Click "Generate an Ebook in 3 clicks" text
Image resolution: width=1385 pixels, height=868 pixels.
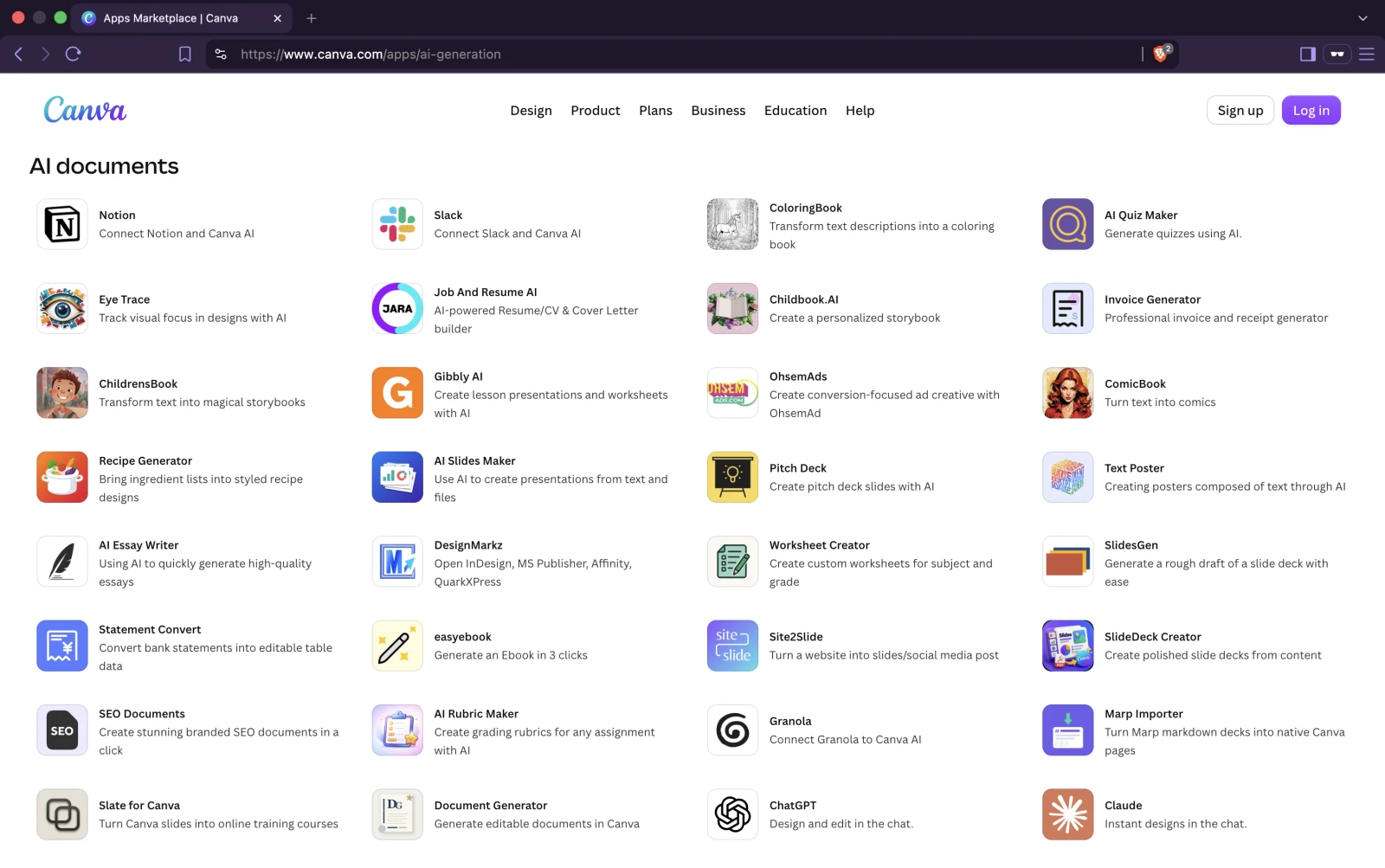point(511,655)
